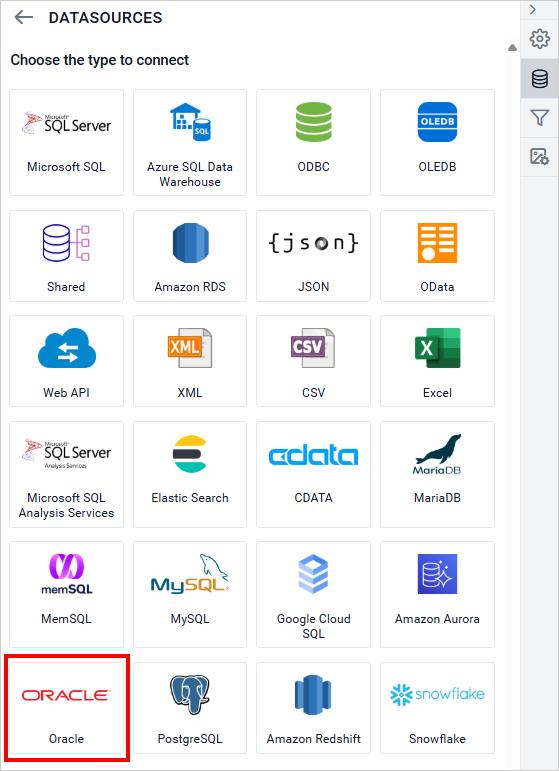Screen dimensions: 559x771
Task: Select the JSON datasource tile
Action: 313,256
